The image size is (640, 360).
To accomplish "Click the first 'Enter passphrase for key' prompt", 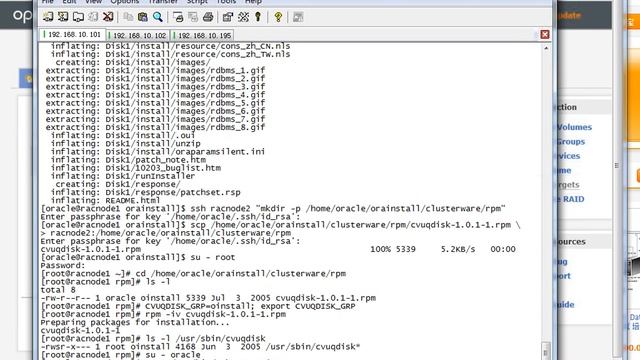I will pyautogui.click(x=170, y=217).
